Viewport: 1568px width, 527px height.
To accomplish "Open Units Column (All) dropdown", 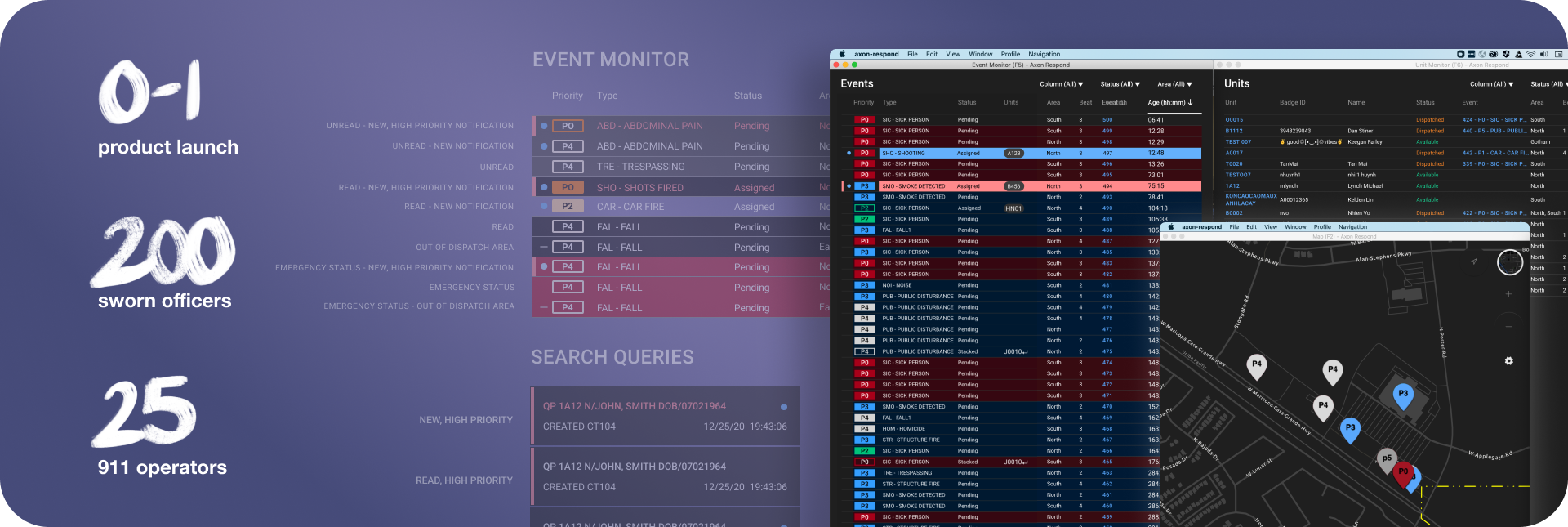I will (1491, 84).
